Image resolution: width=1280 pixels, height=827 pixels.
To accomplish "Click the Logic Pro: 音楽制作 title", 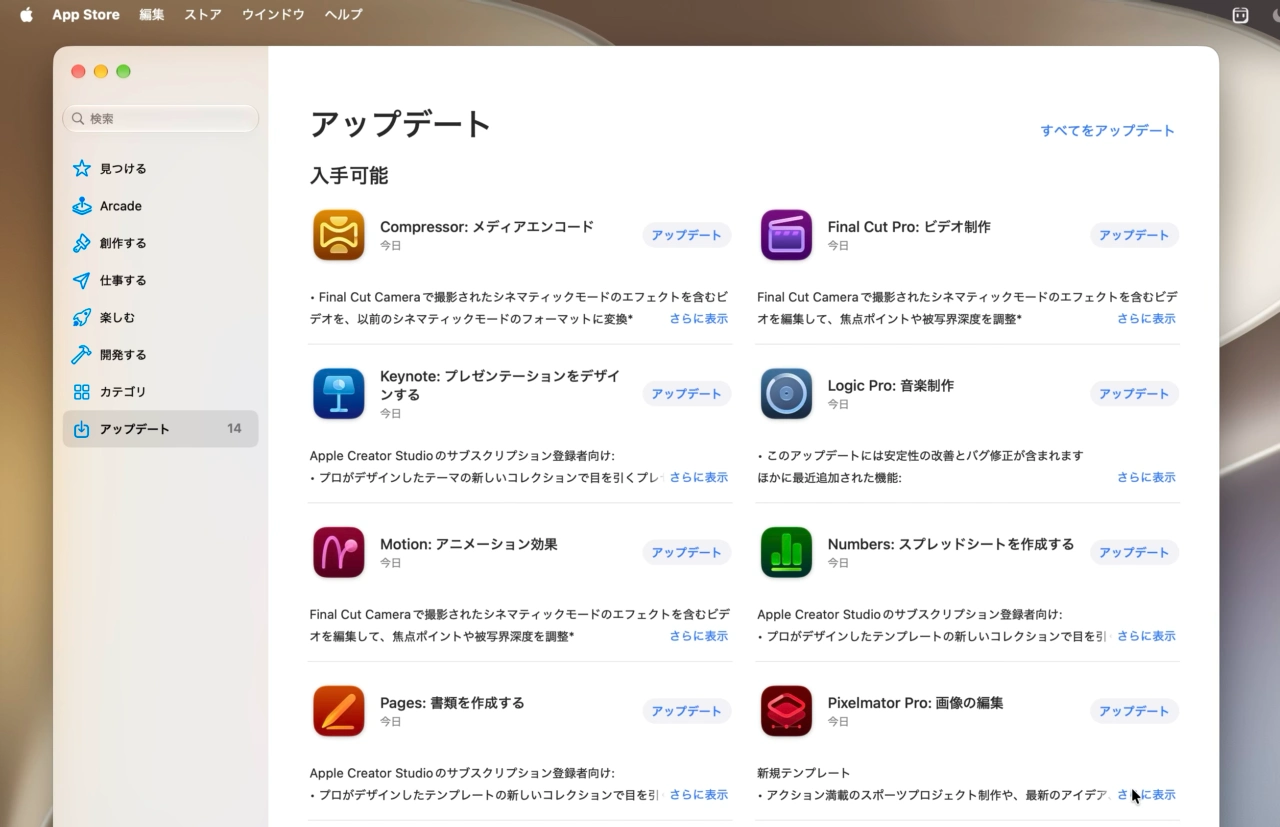I will (x=891, y=386).
